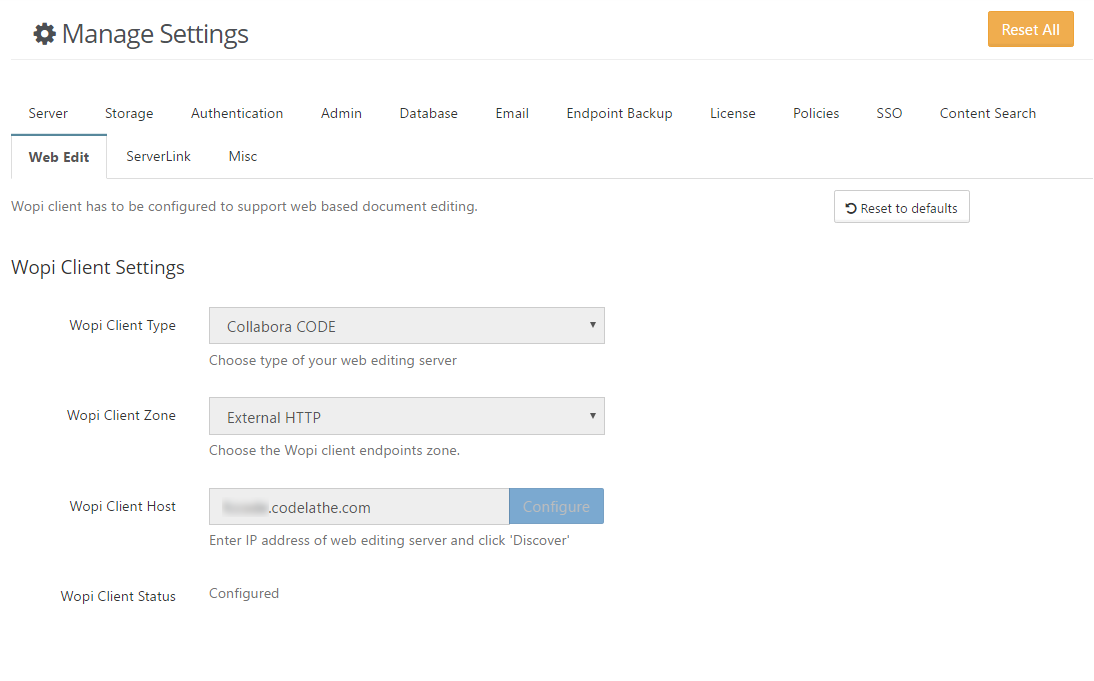Select the Policies tab
1094x681 pixels.
pos(816,113)
